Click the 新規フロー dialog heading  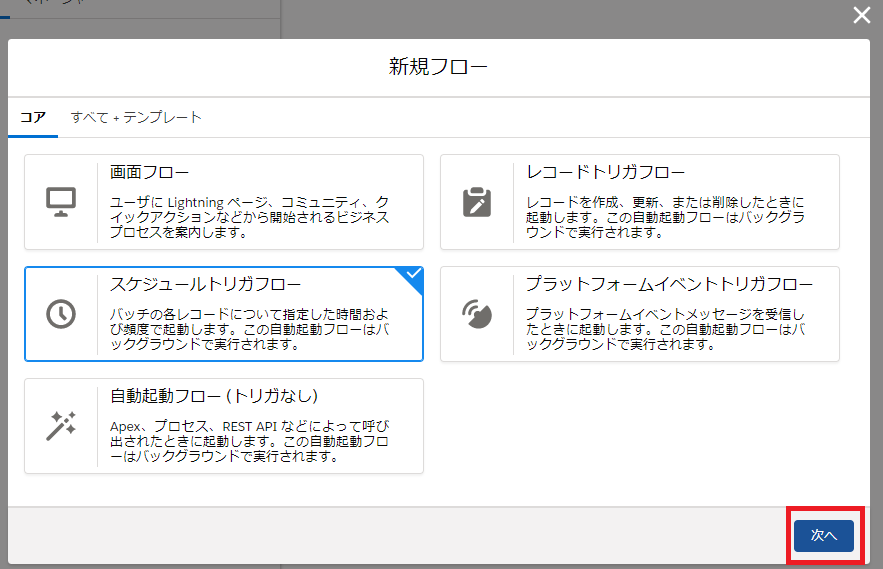tap(438, 67)
